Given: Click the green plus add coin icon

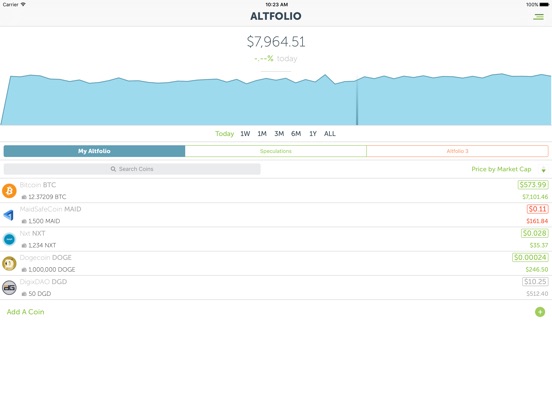Looking at the screenshot, I should (x=540, y=312).
